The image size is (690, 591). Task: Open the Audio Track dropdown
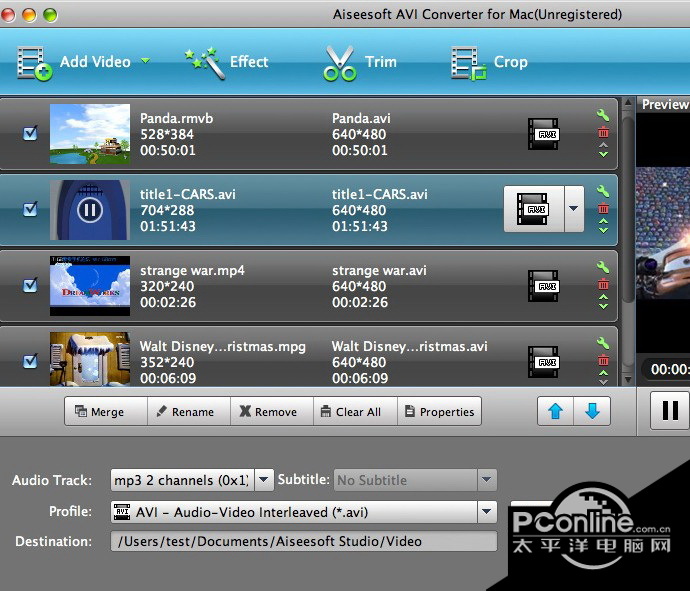pos(264,480)
